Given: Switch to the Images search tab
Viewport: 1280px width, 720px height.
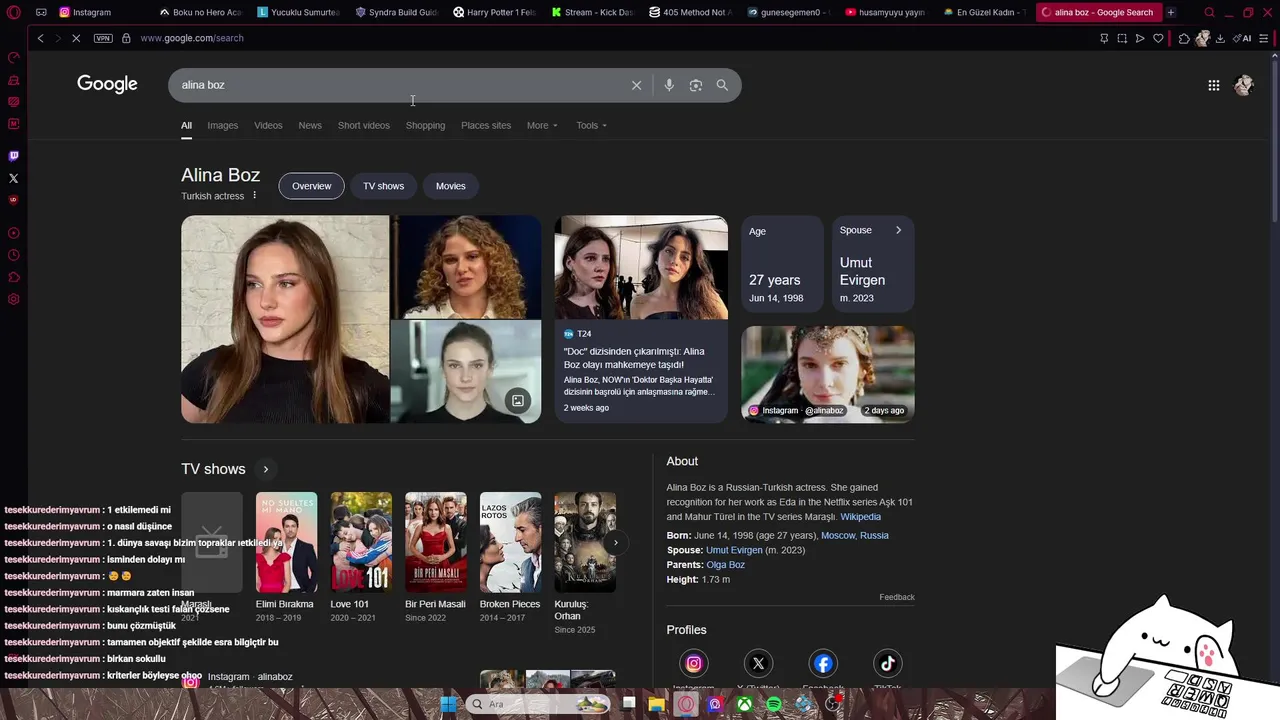Looking at the screenshot, I should [222, 125].
